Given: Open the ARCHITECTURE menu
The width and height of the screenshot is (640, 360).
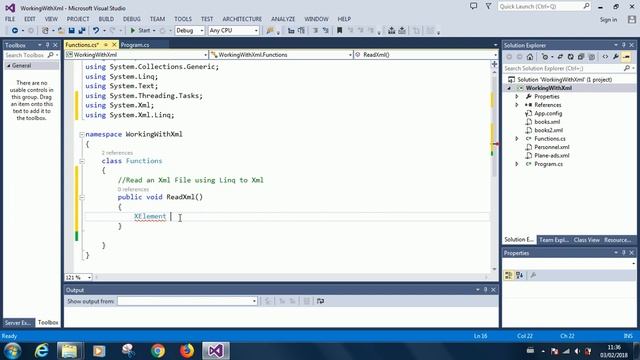Looking at the screenshot, I should tap(242, 19).
